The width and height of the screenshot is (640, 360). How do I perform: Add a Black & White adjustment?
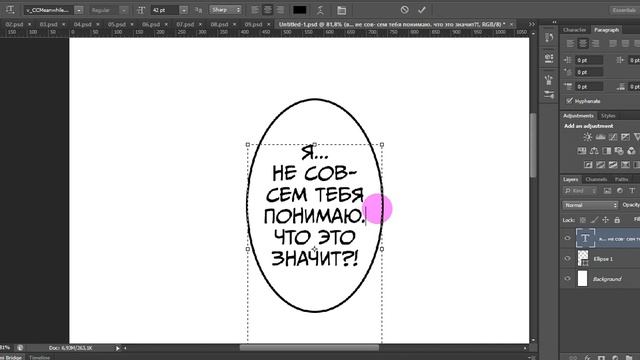click(x=607, y=151)
